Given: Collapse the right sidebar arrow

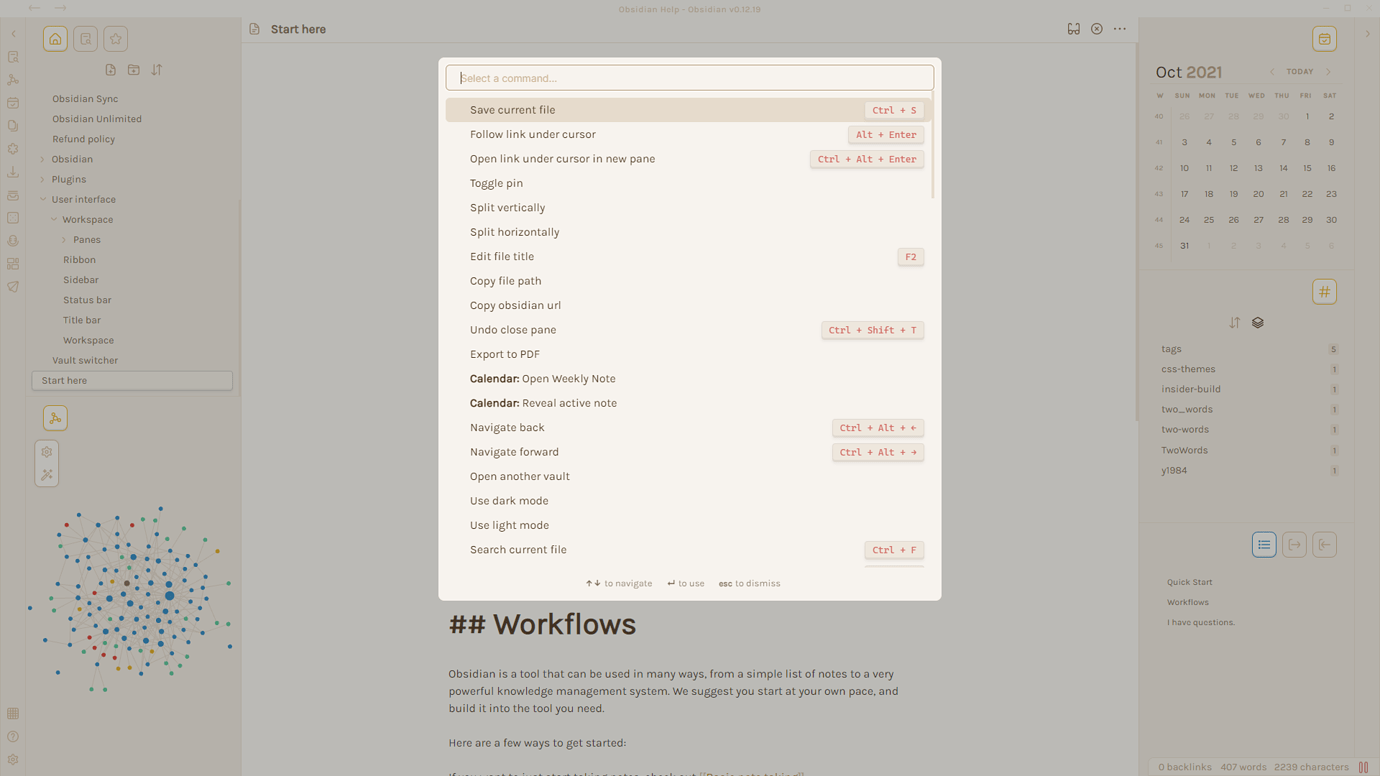Looking at the screenshot, I should (x=1367, y=34).
